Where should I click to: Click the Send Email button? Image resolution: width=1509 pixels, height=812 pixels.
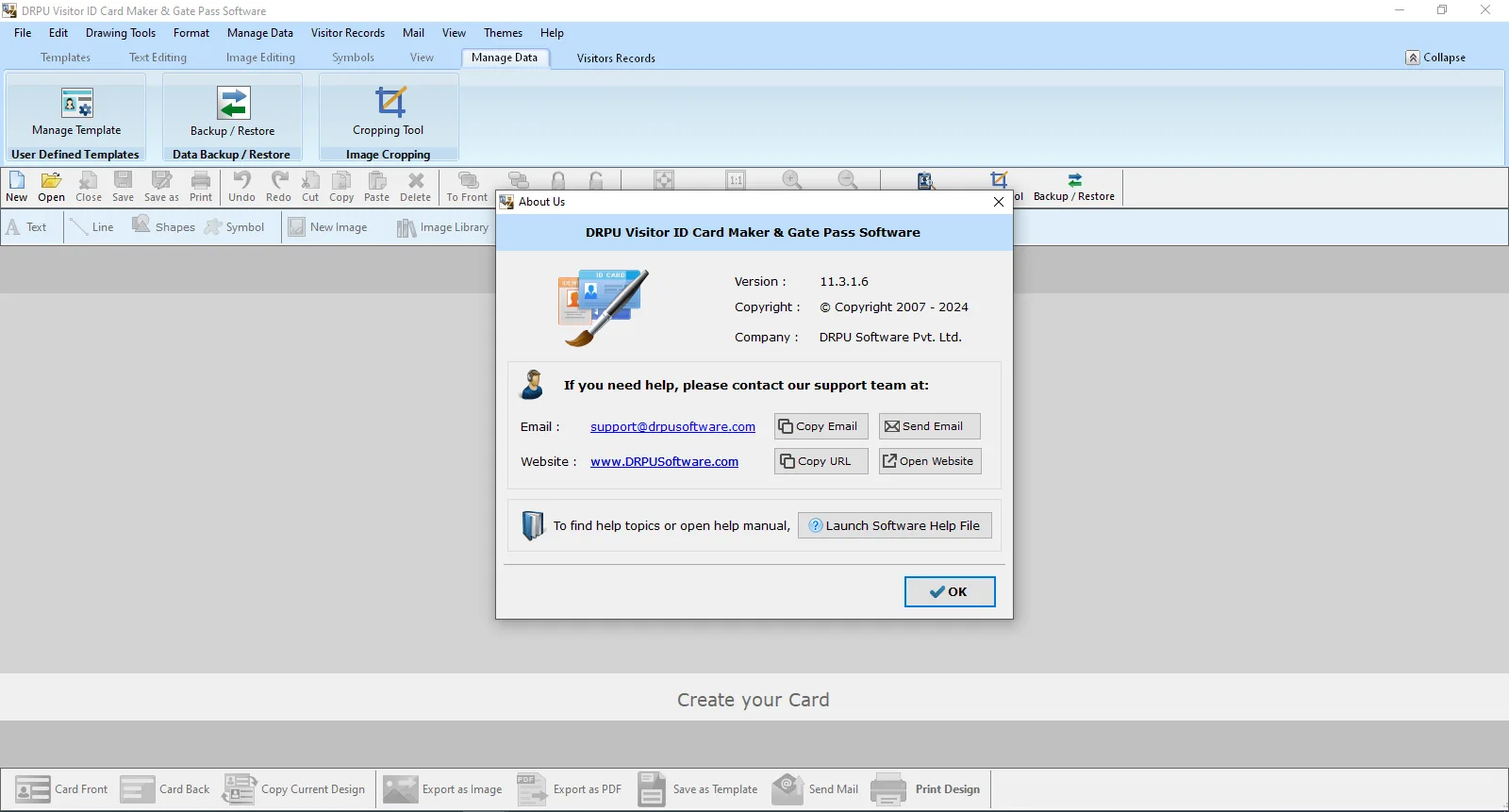pos(930,426)
